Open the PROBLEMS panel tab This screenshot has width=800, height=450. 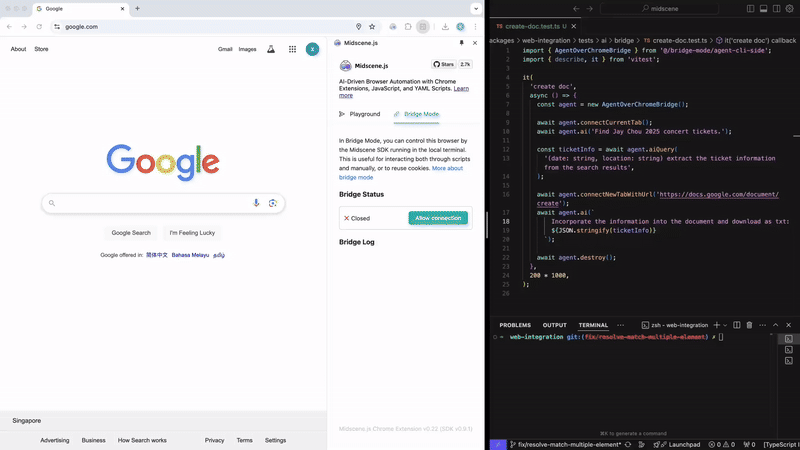tap(515, 325)
